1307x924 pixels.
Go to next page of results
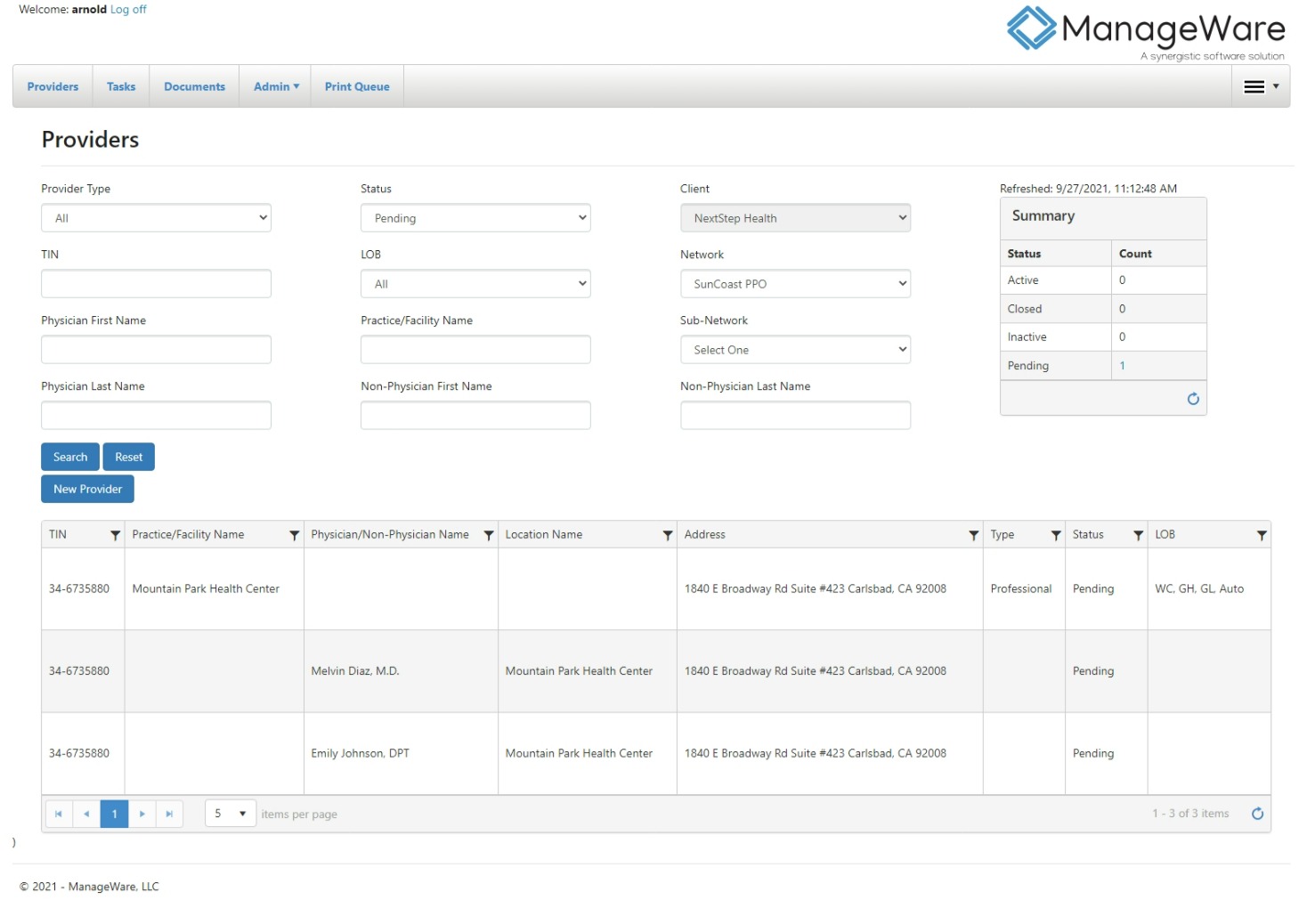[142, 814]
